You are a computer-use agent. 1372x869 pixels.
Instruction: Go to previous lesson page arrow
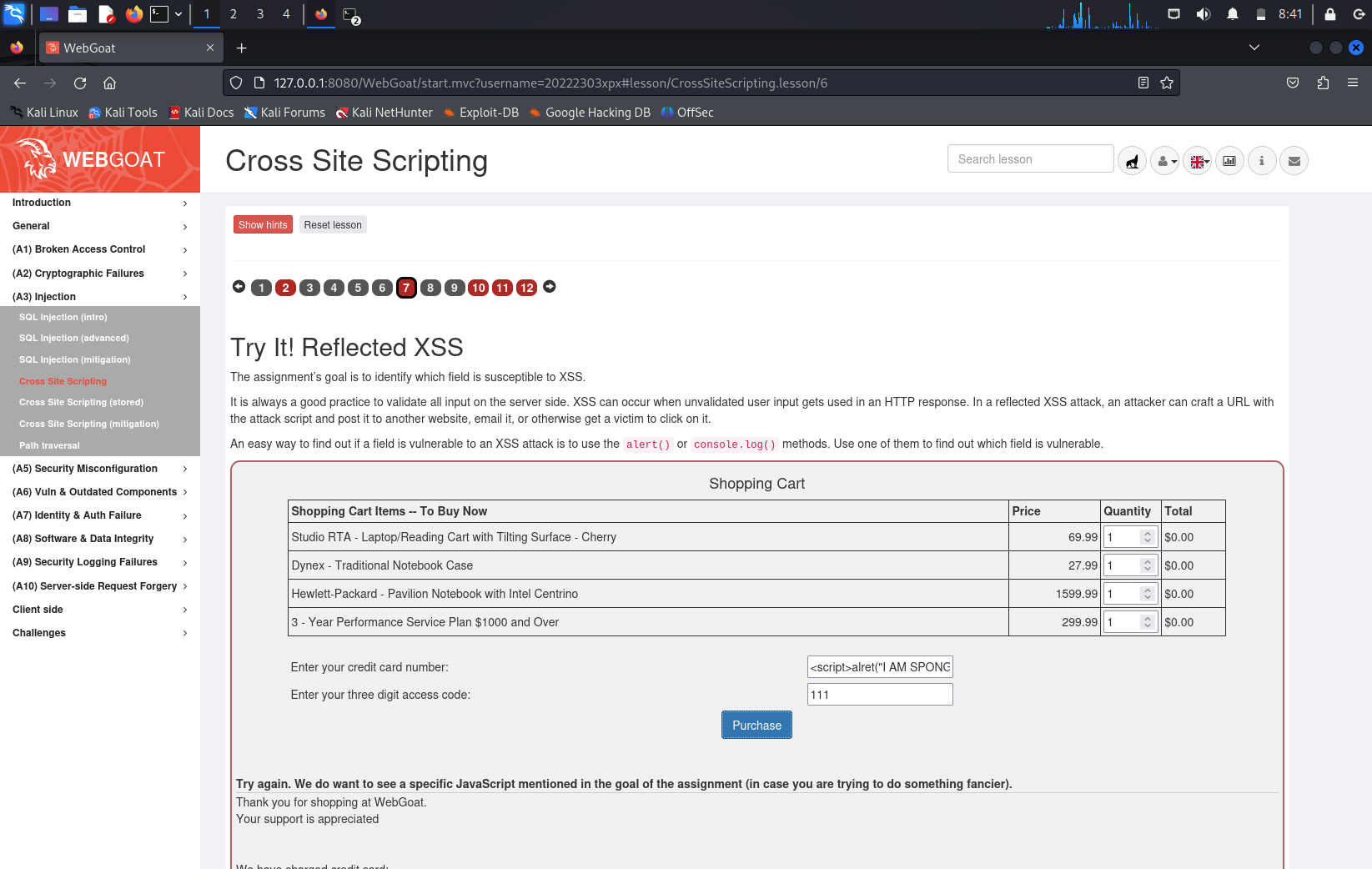pyautogui.click(x=239, y=287)
